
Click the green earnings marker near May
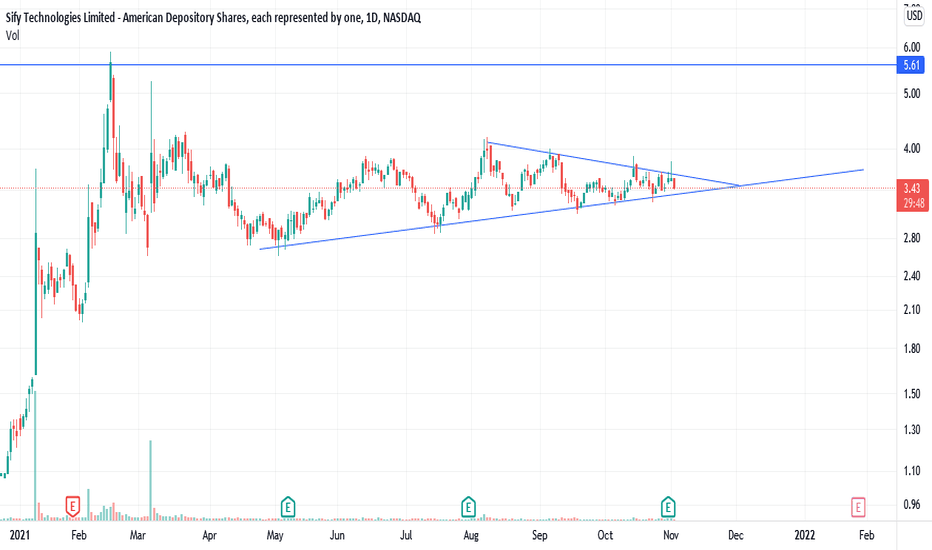pos(288,507)
